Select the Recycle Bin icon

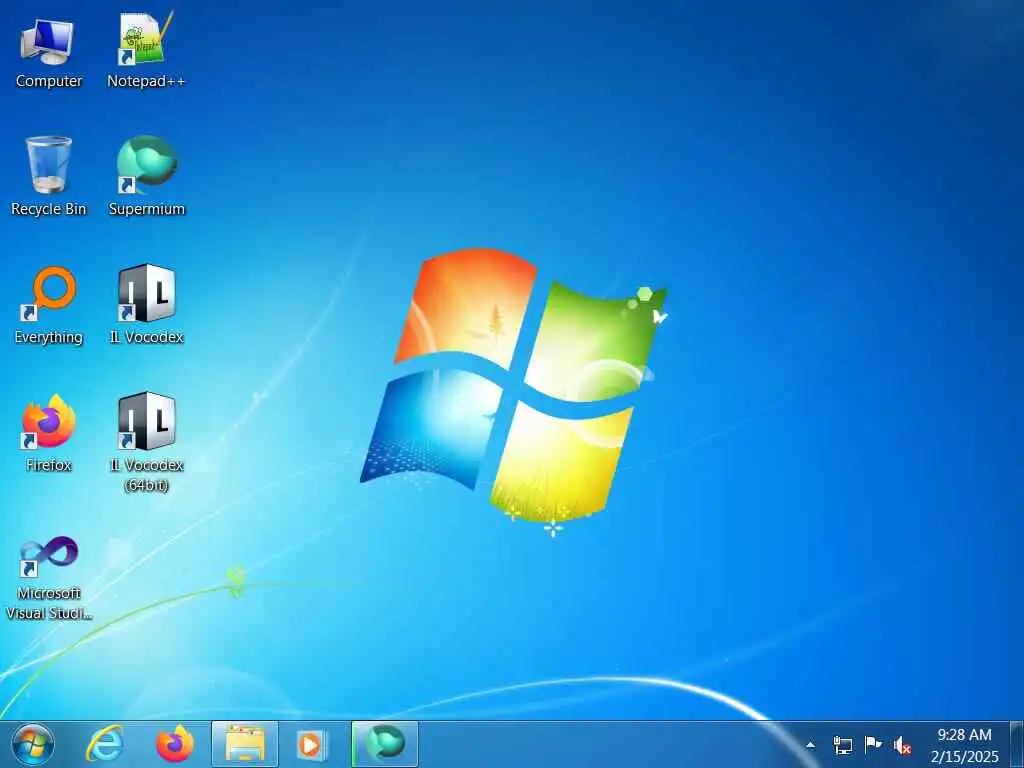coord(48,176)
